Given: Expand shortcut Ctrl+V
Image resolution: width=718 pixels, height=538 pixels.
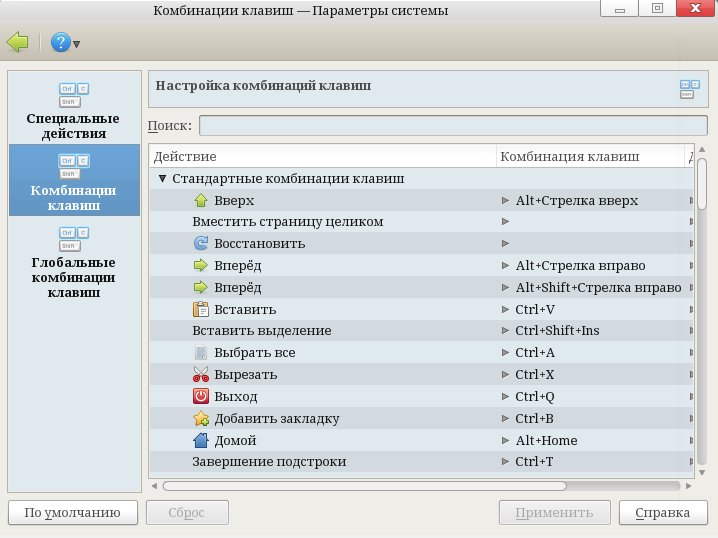Looking at the screenshot, I should tap(505, 309).
